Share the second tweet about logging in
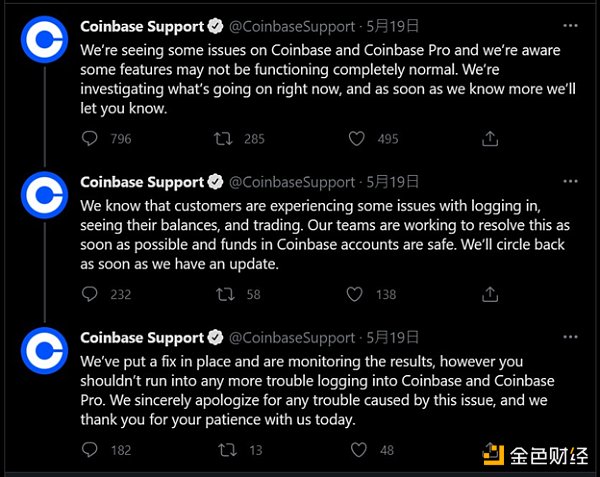Image resolution: width=600 pixels, height=477 pixels. tap(490, 294)
